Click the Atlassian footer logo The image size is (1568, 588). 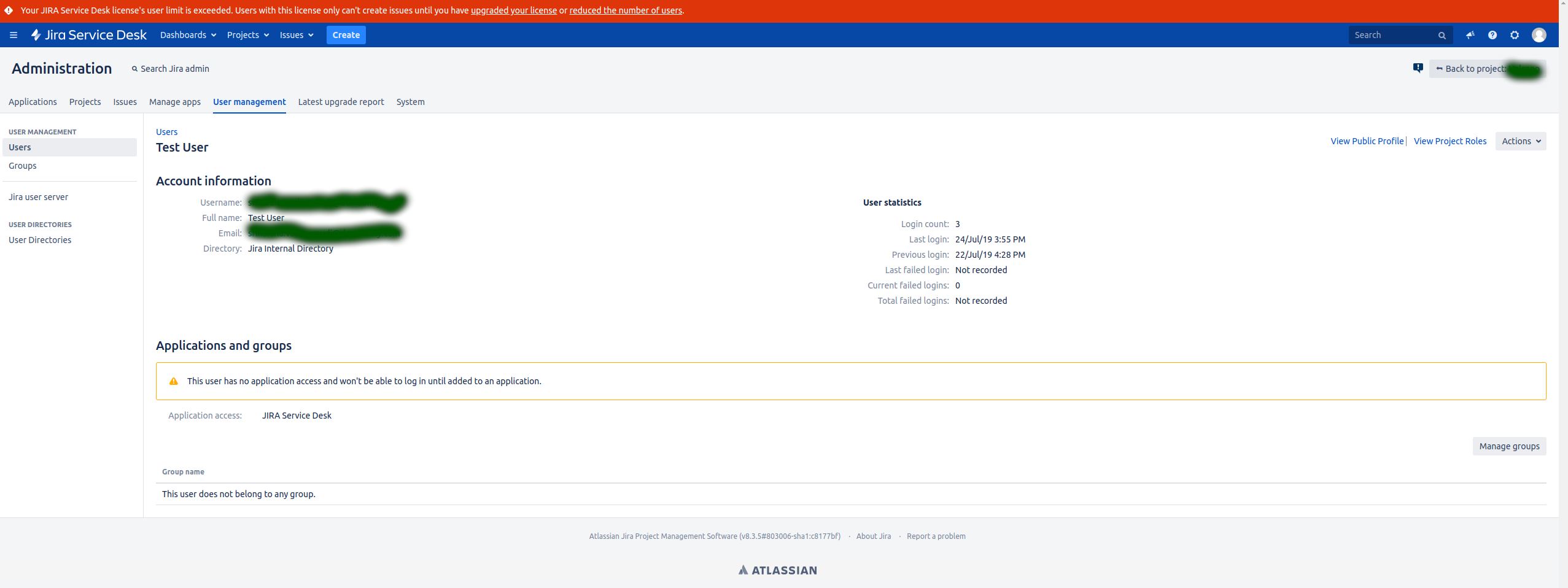pyautogui.click(x=778, y=570)
